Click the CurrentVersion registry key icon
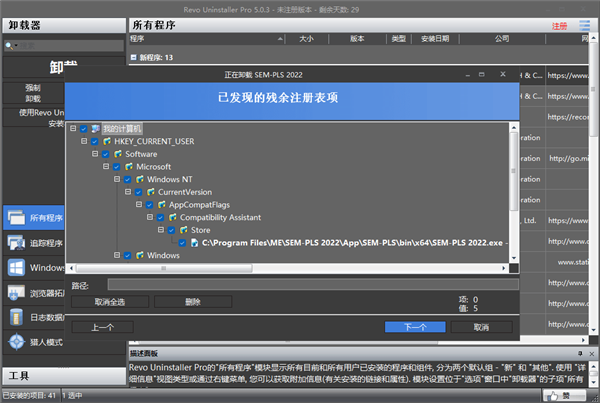 tap(151, 192)
